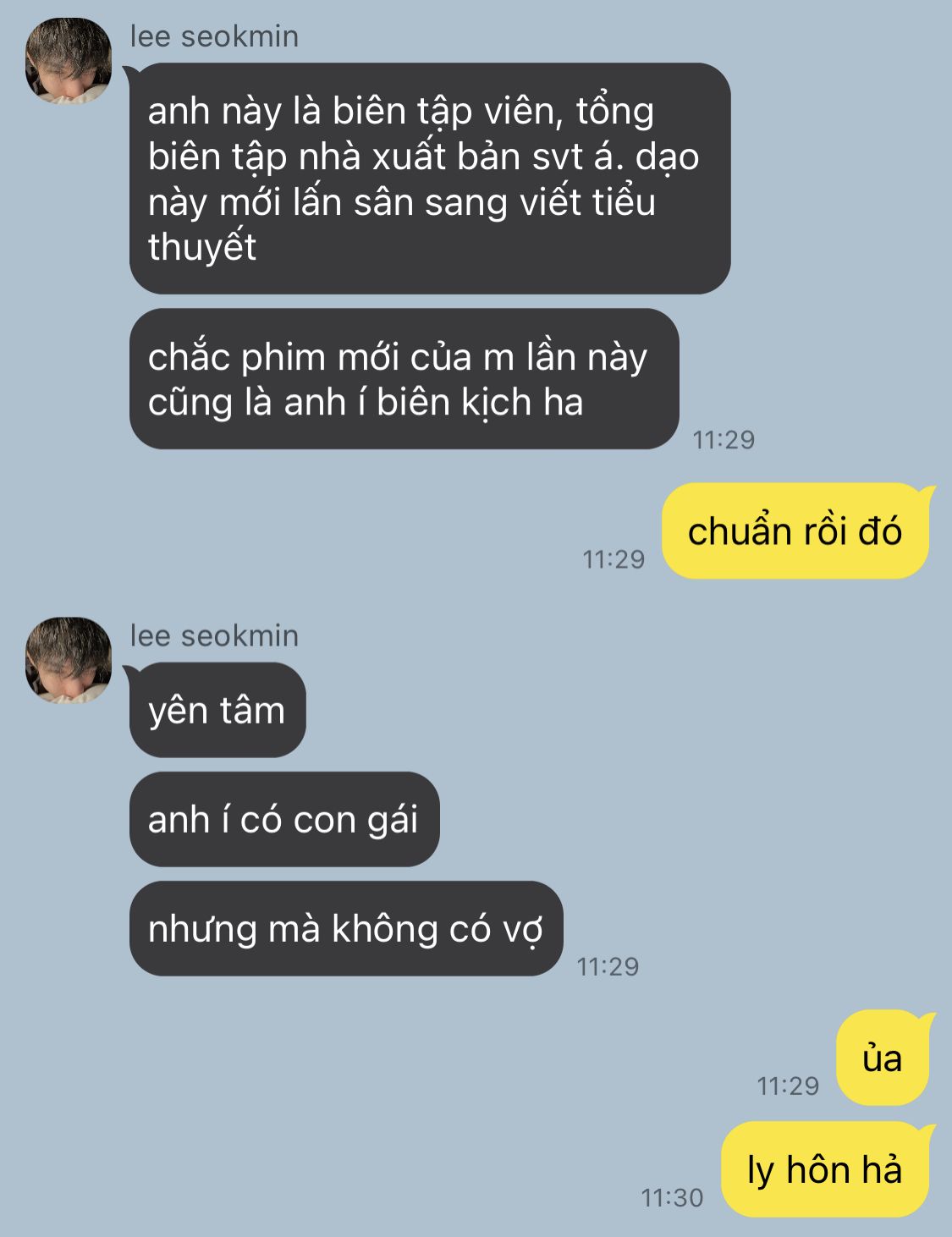Select the message 'chắc phim mới của m lần này'
The height and width of the screenshot is (1237, 952).
404,378
